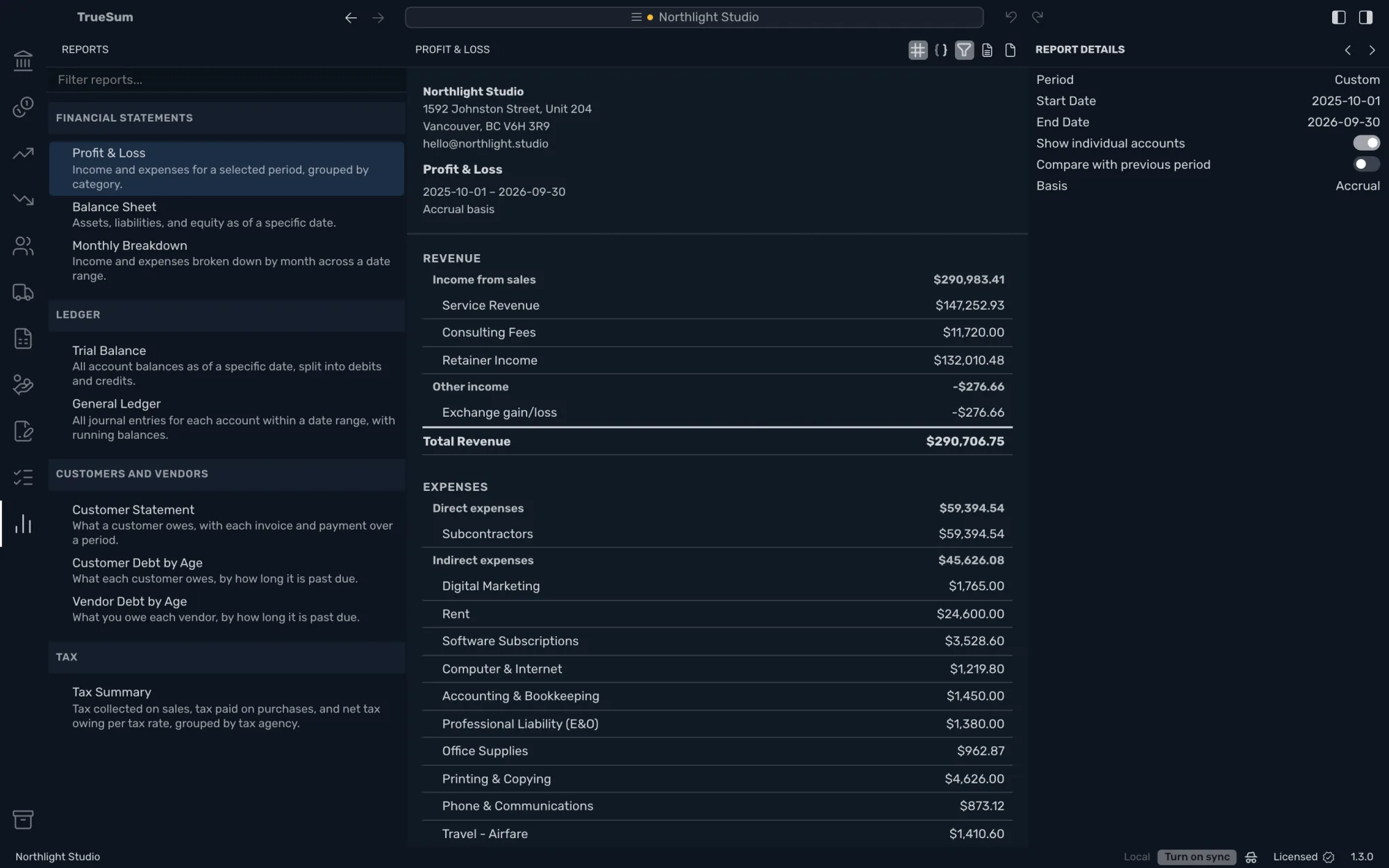The height and width of the screenshot is (868, 1389).
Task: Open the document list sidebar icon
Action: 23,338
